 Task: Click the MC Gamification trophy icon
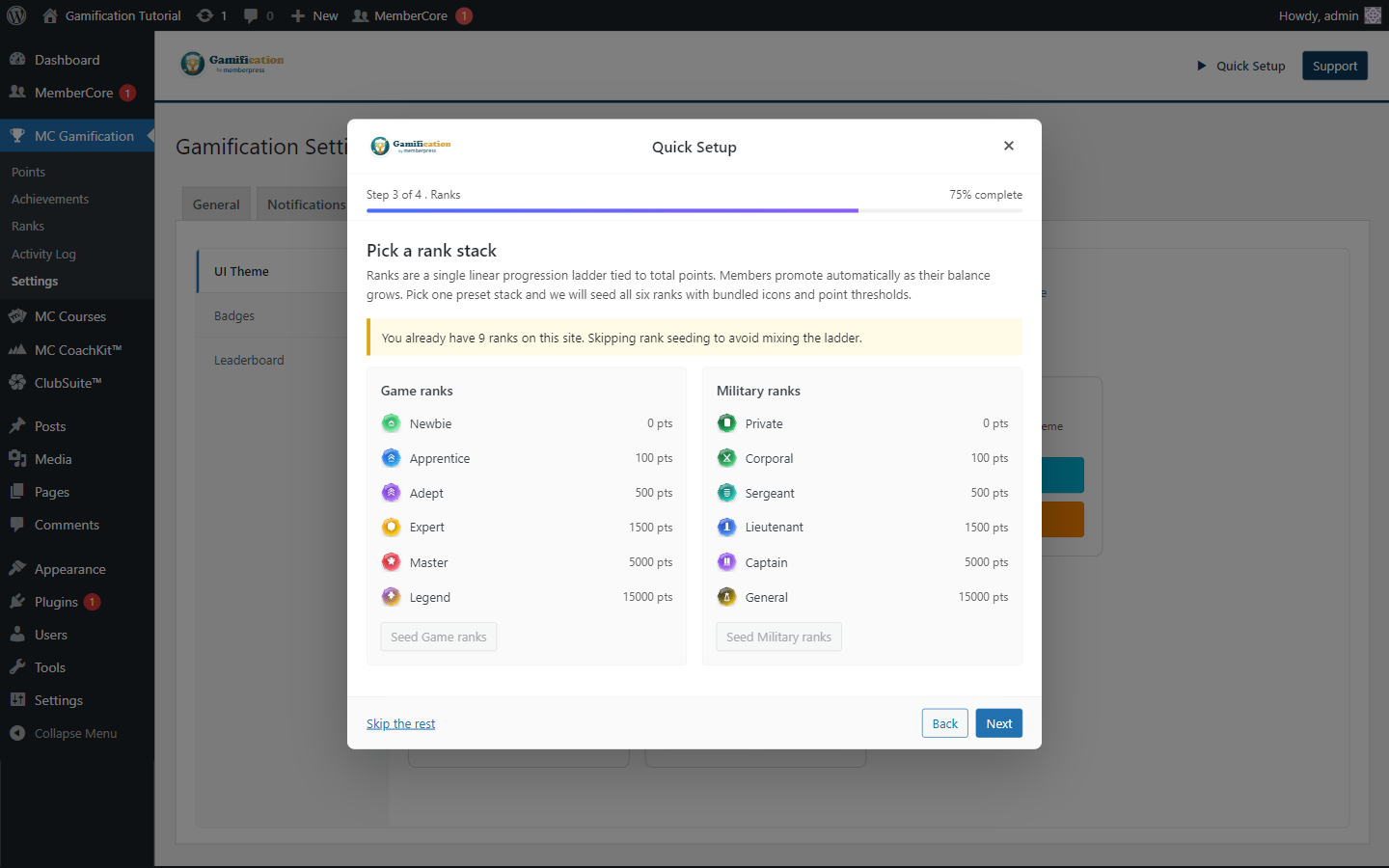(17, 136)
